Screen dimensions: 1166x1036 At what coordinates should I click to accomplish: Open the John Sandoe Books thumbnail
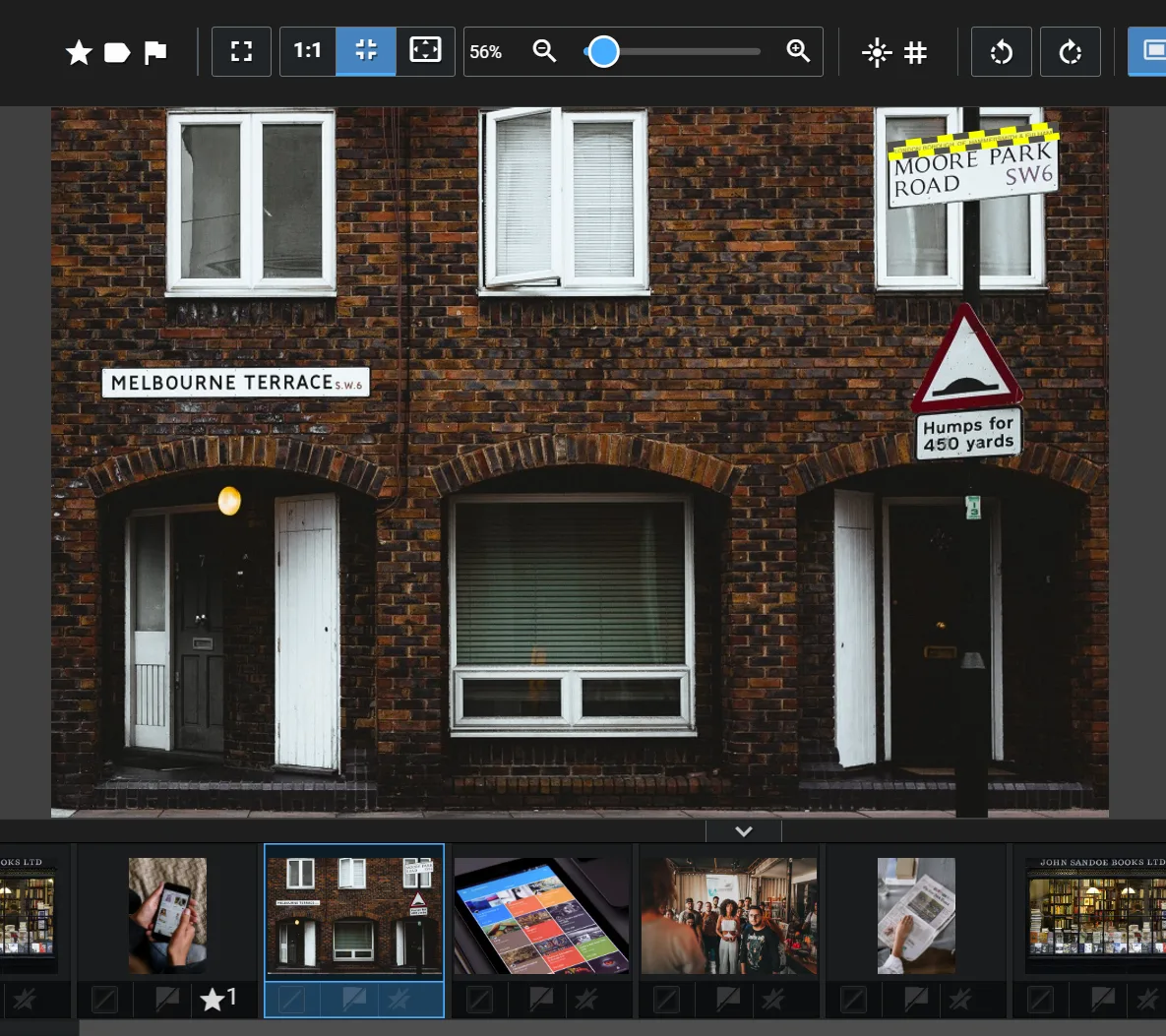point(1095,916)
